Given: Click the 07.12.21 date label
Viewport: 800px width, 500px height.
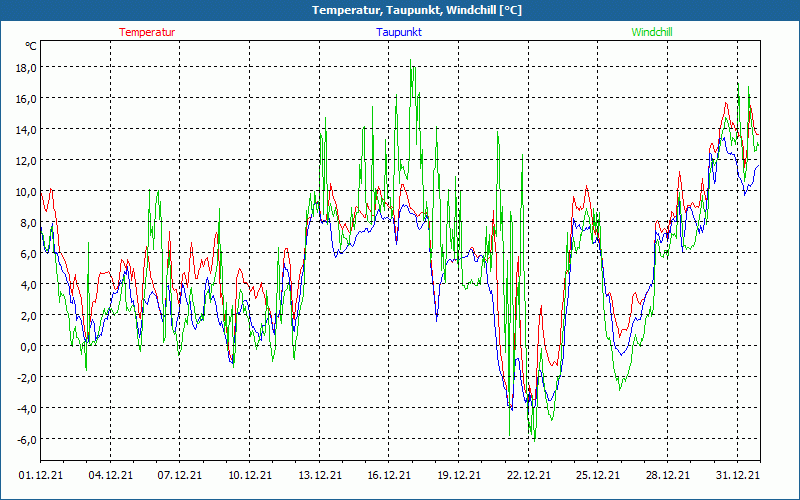Looking at the screenshot, I should point(180,475).
